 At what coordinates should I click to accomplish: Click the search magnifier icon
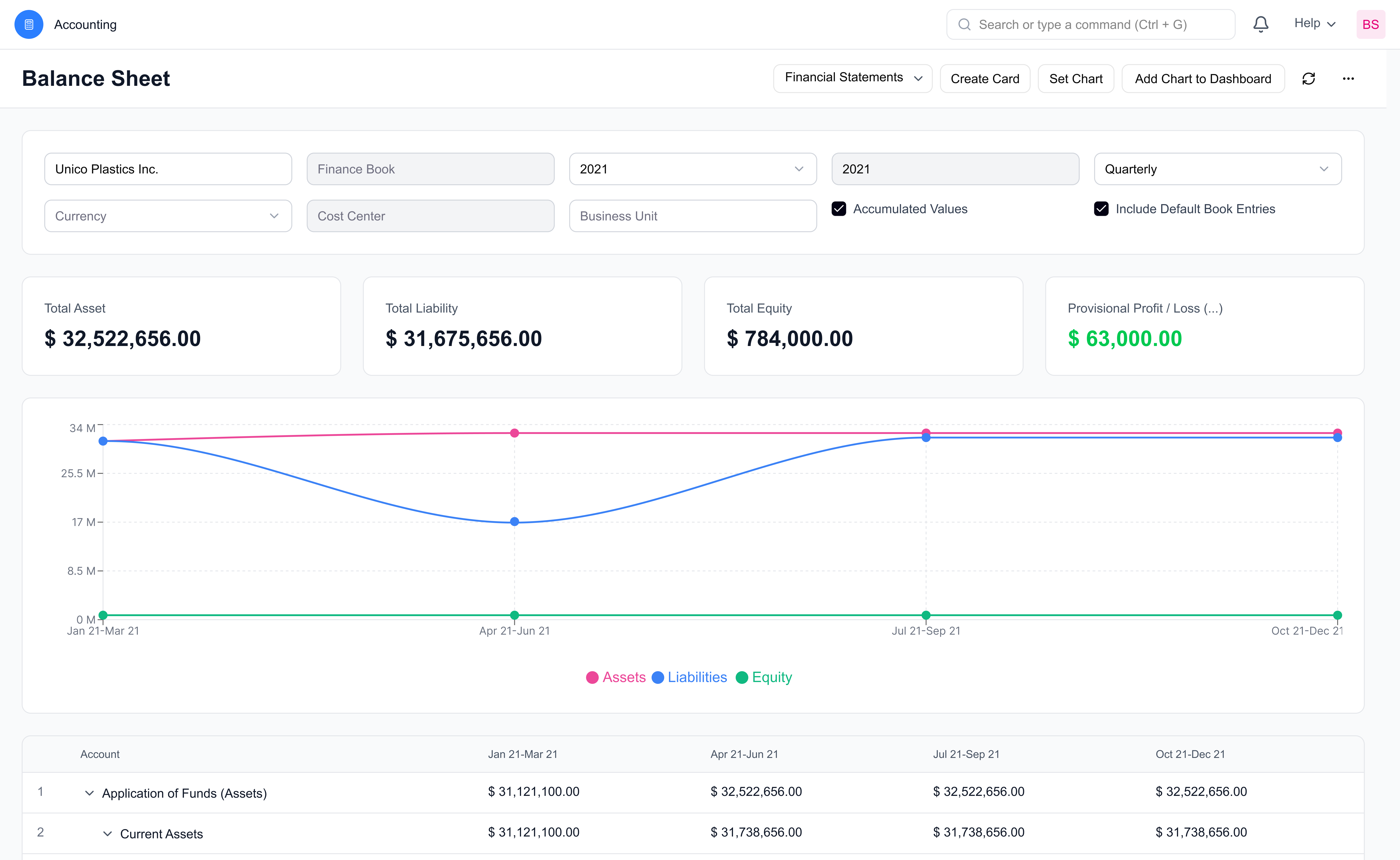click(x=965, y=24)
